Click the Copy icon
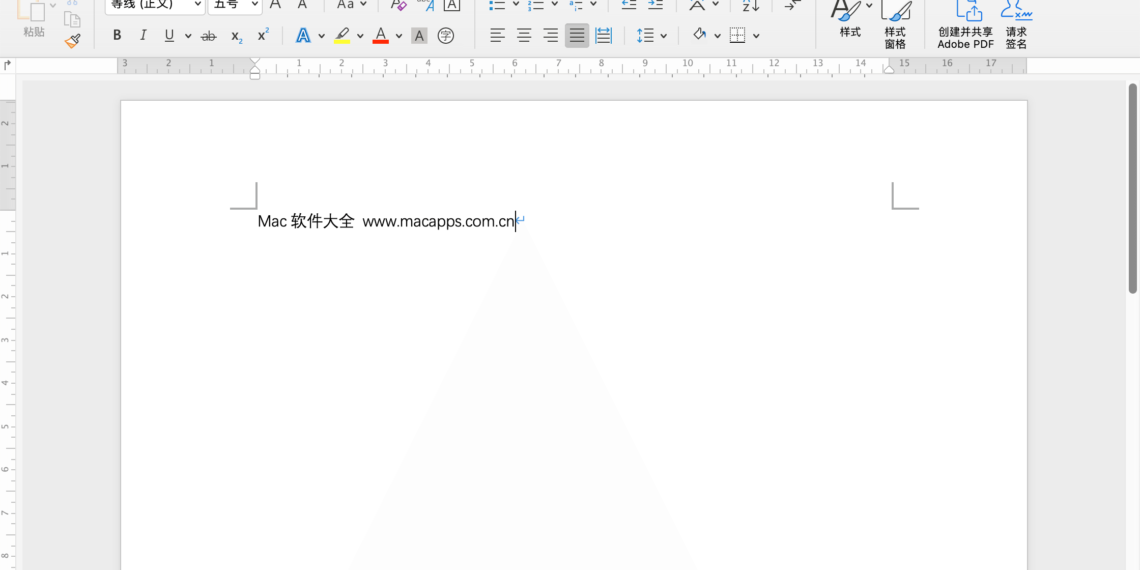This screenshot has width=1140, height=570. point(72,18)
